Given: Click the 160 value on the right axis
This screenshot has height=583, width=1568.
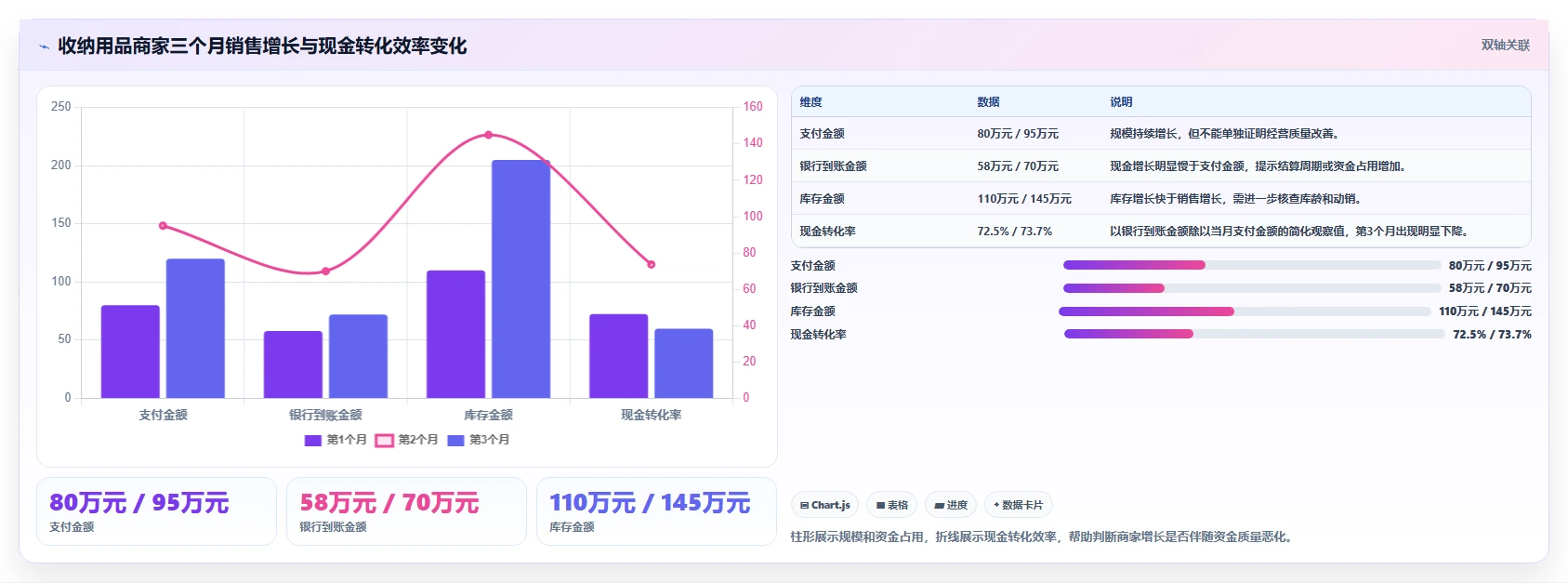Looking at the screenshot, I should click(753, 107).
